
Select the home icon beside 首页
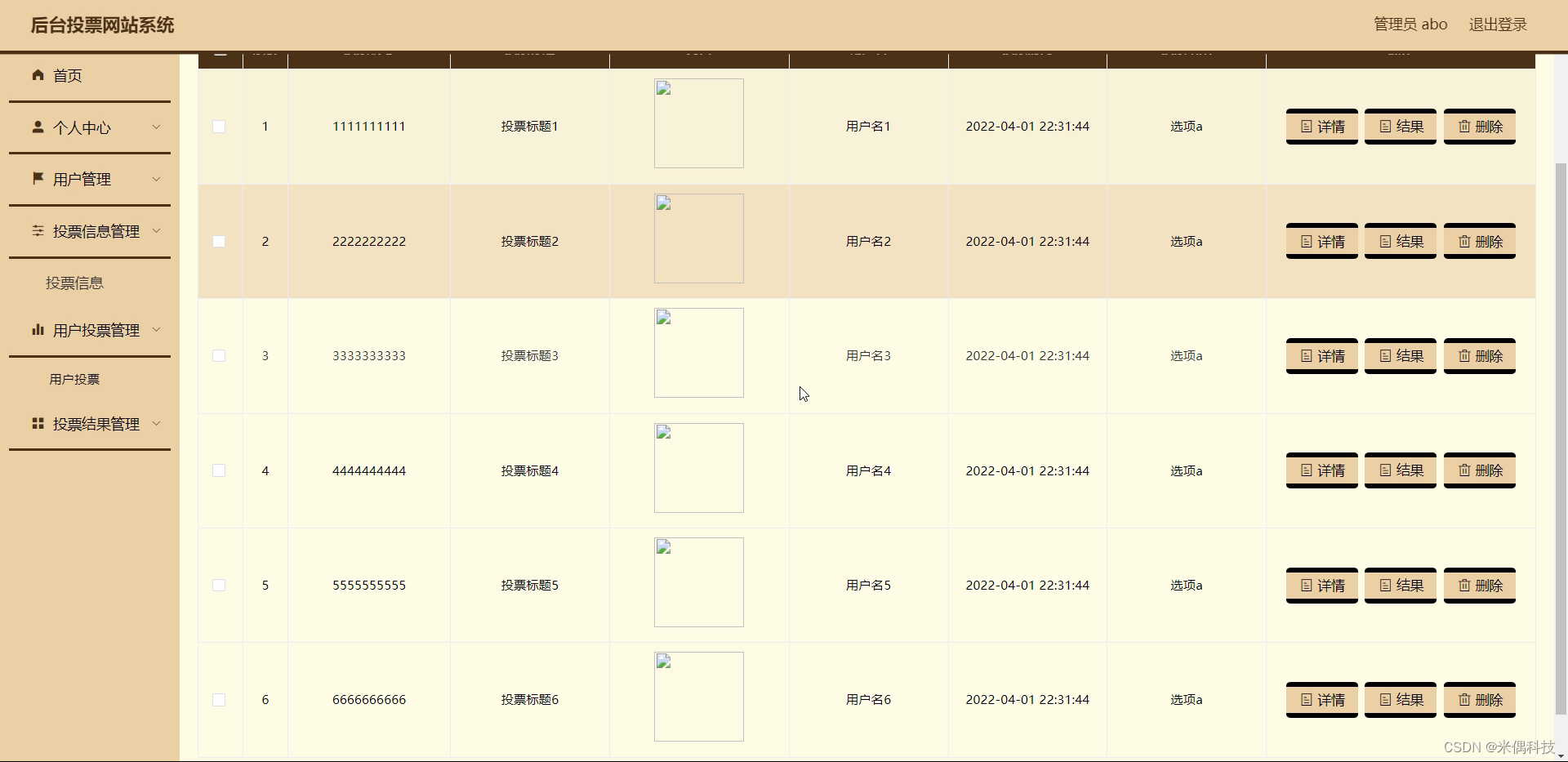pos(37,75)
